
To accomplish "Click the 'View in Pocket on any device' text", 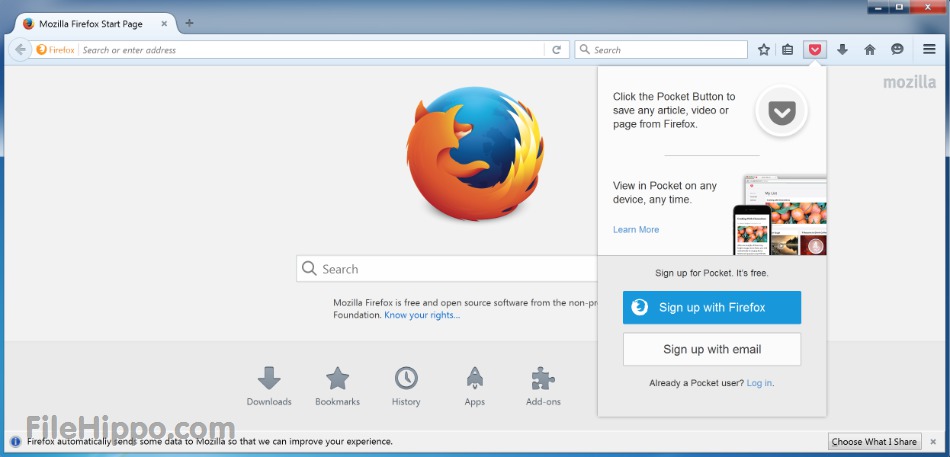I will pos(665,192).
